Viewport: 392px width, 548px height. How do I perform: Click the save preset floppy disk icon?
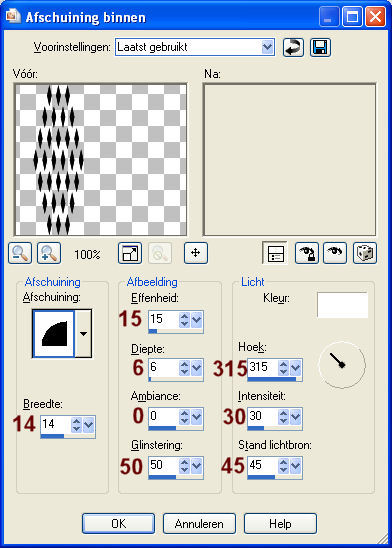tap(320, 47)
